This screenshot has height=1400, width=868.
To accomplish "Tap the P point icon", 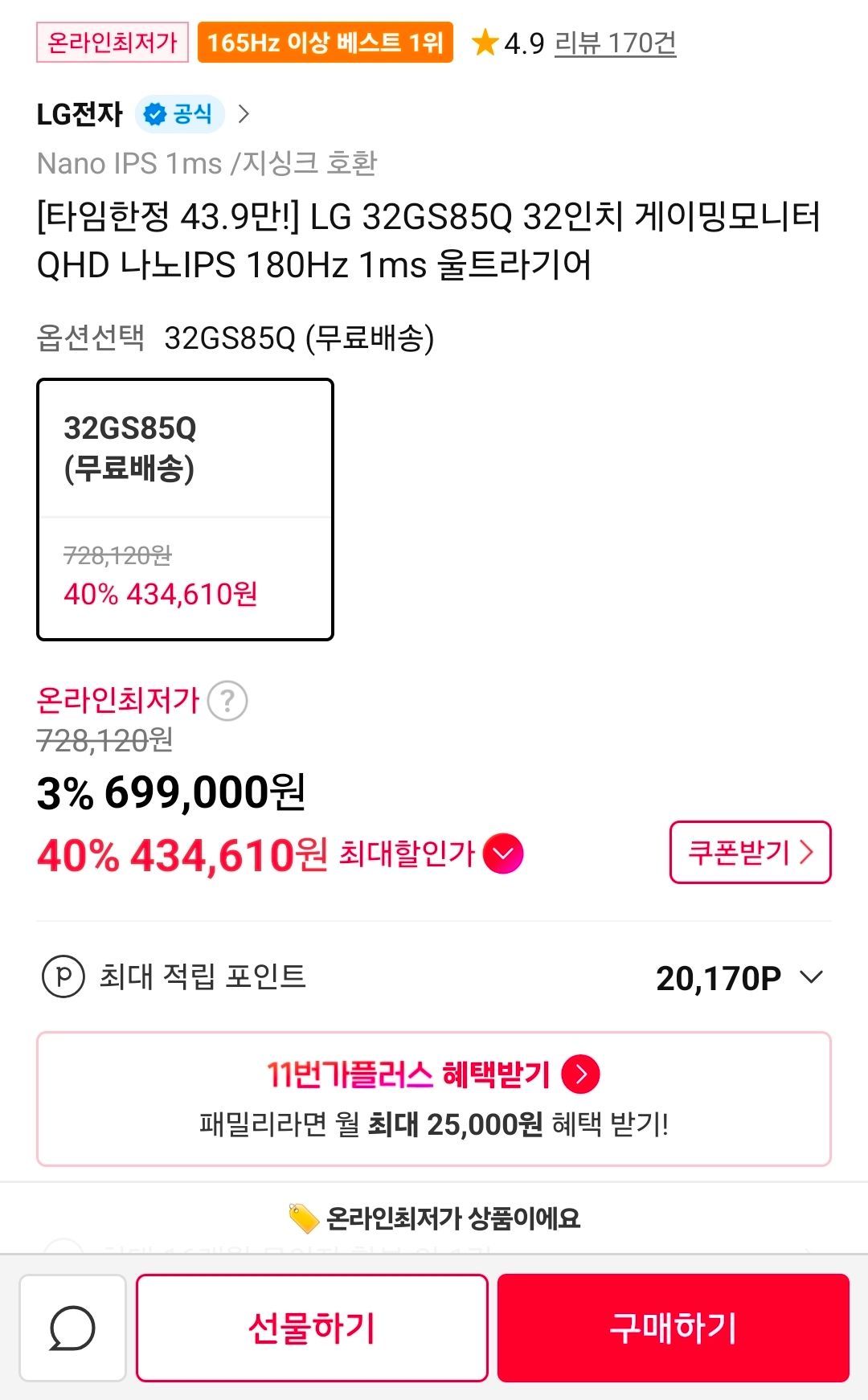I will (63, 977).
